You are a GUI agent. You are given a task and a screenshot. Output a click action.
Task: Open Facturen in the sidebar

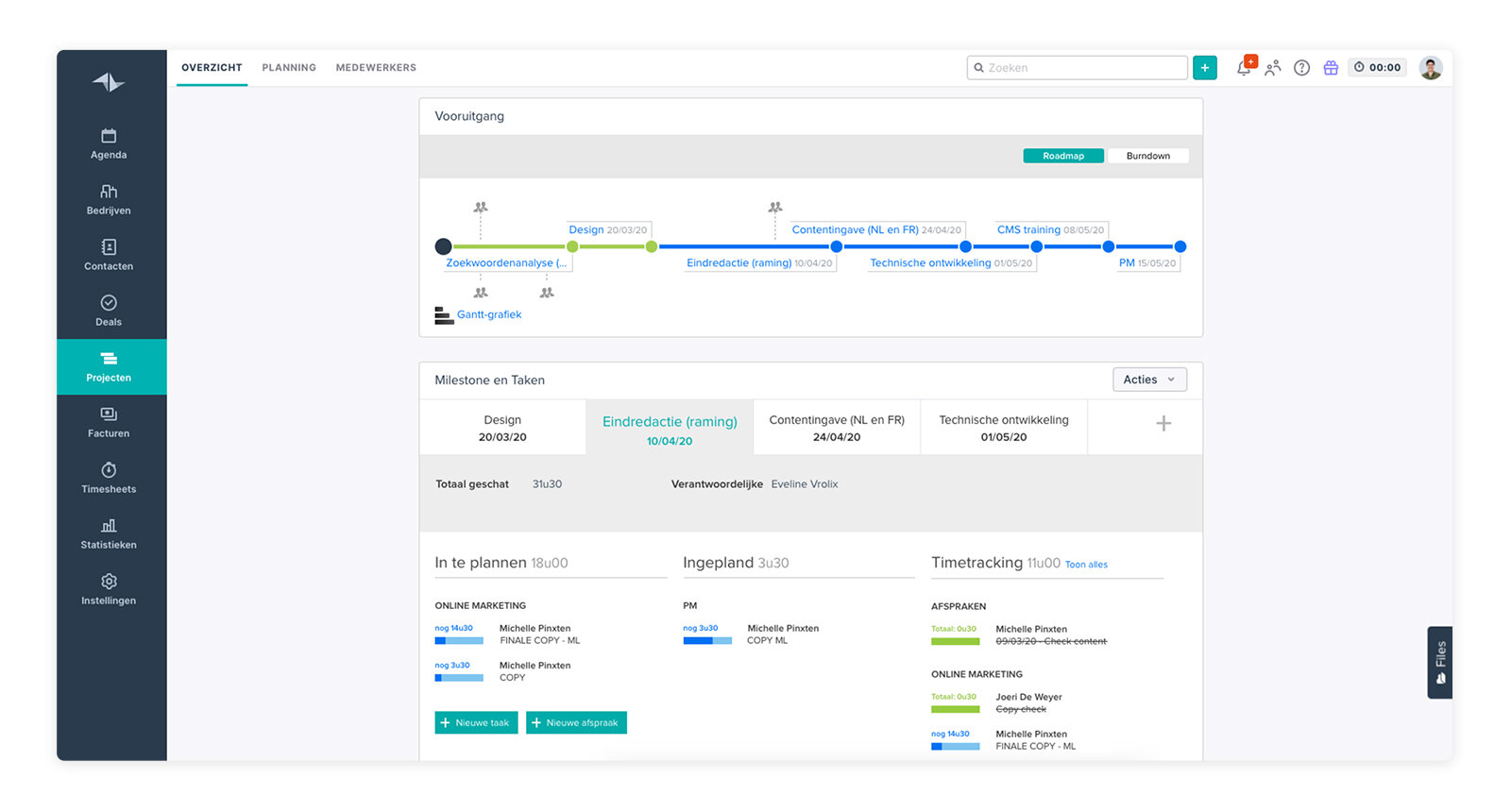coord(109,423)
